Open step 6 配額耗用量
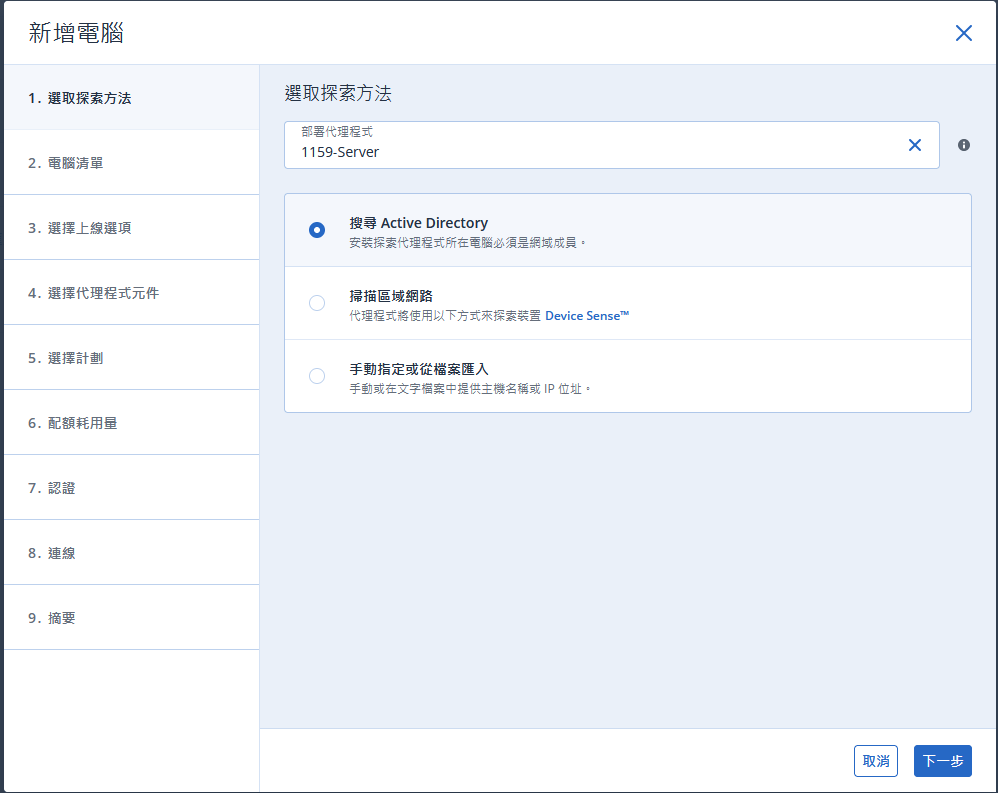 pyautogui.click(x=132, y=423)
